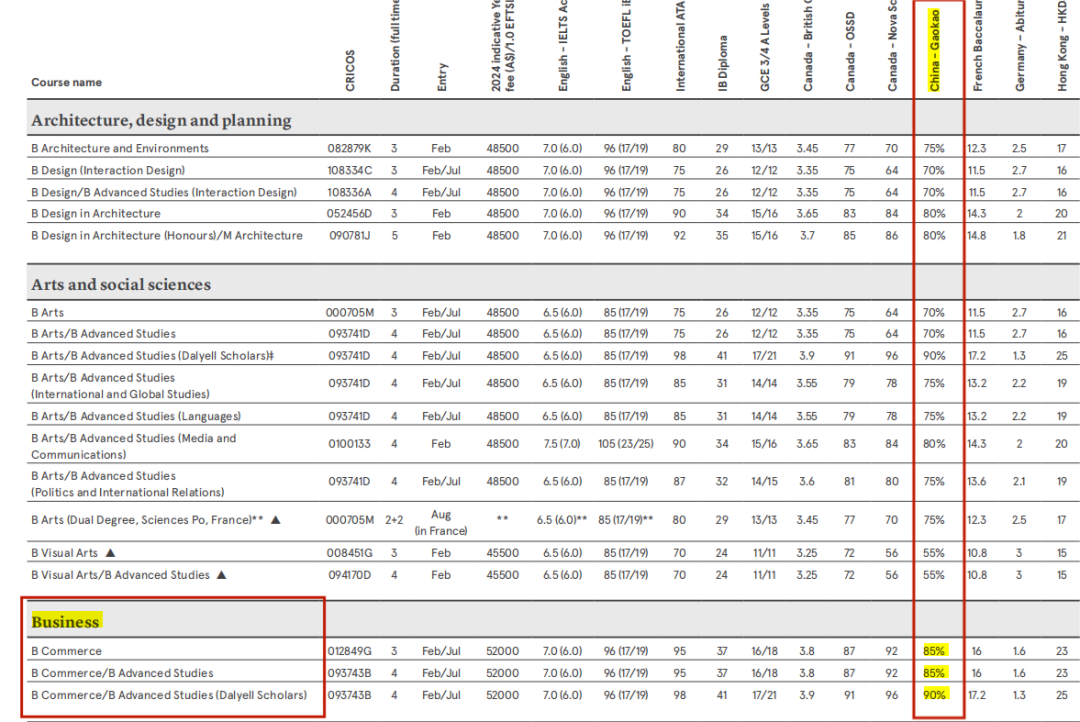Viewport: 1080px width, 722px height.
Task: Click "B Architecture and Environments" course name
Action: 120,149
